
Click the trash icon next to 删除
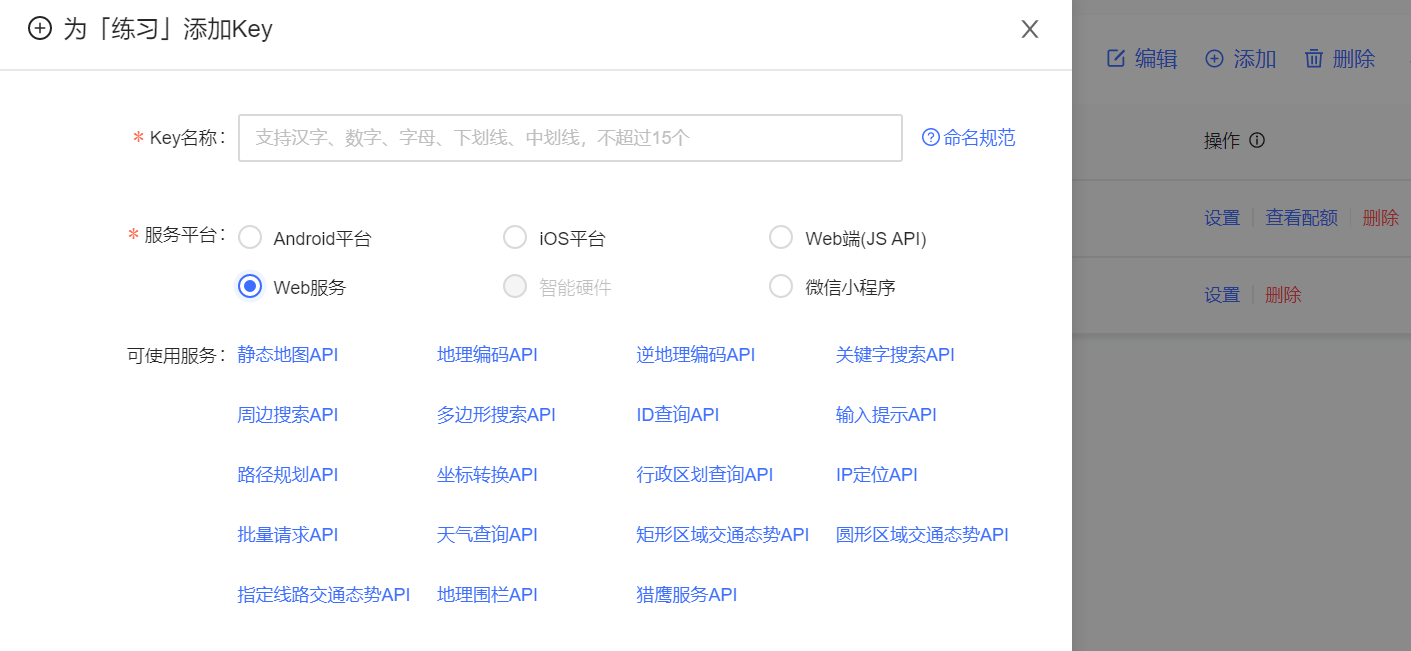click(1314, 58)
